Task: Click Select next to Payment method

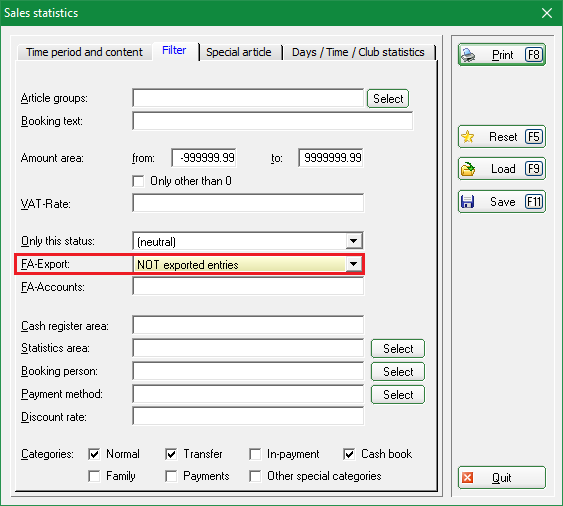Action: pyautogui.click(x=398, y=395)
